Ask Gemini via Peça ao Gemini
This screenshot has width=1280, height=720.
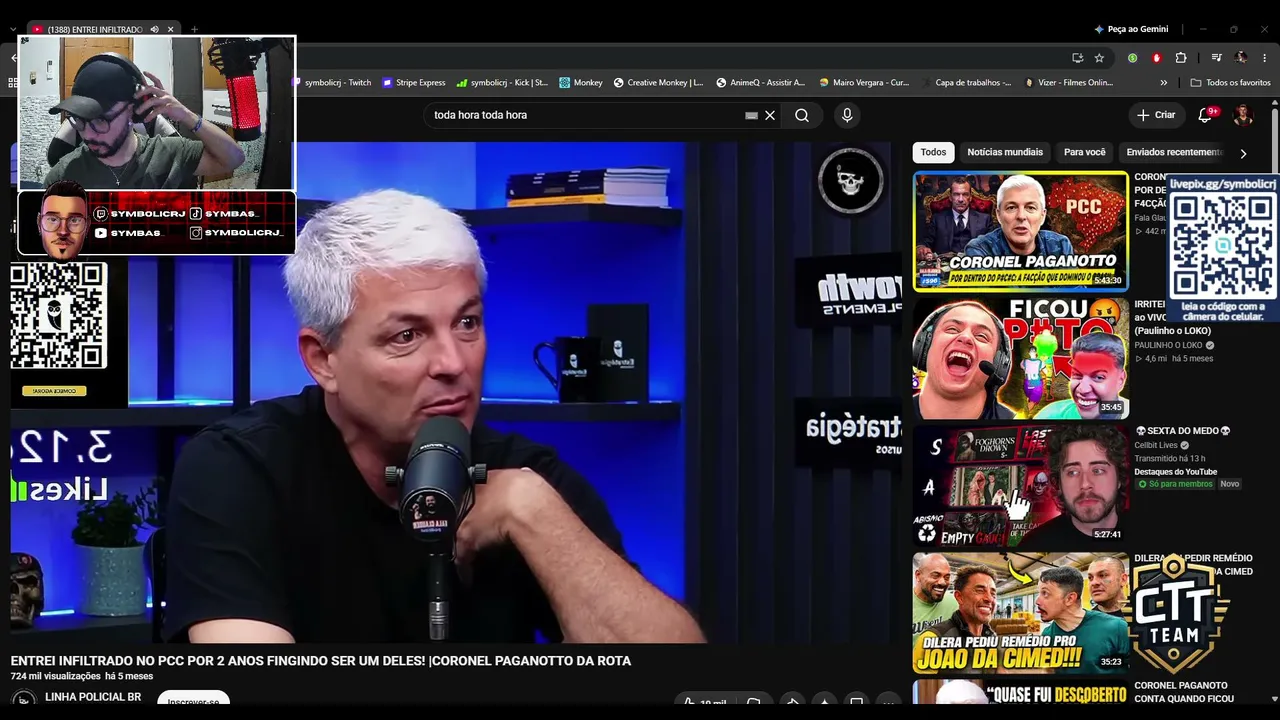point(1131,29)
